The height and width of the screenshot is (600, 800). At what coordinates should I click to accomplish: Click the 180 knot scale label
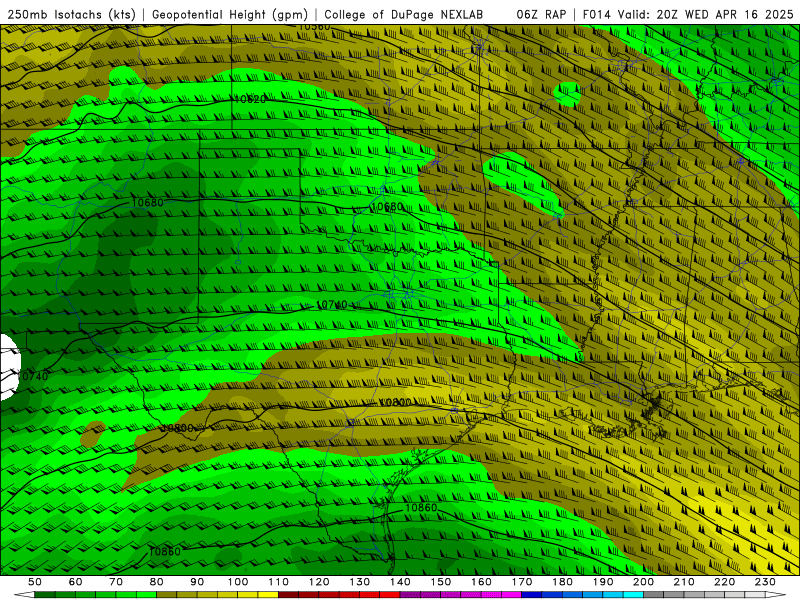(562, 582)
